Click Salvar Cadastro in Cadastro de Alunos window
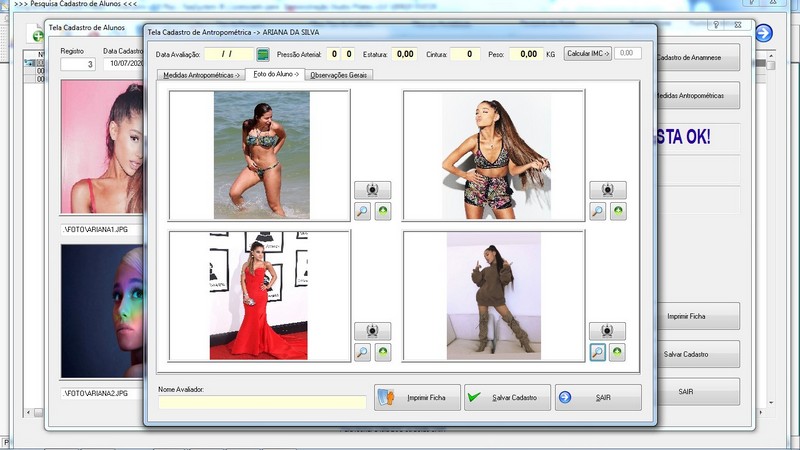The image size is (800, 450). pos(698,354)
